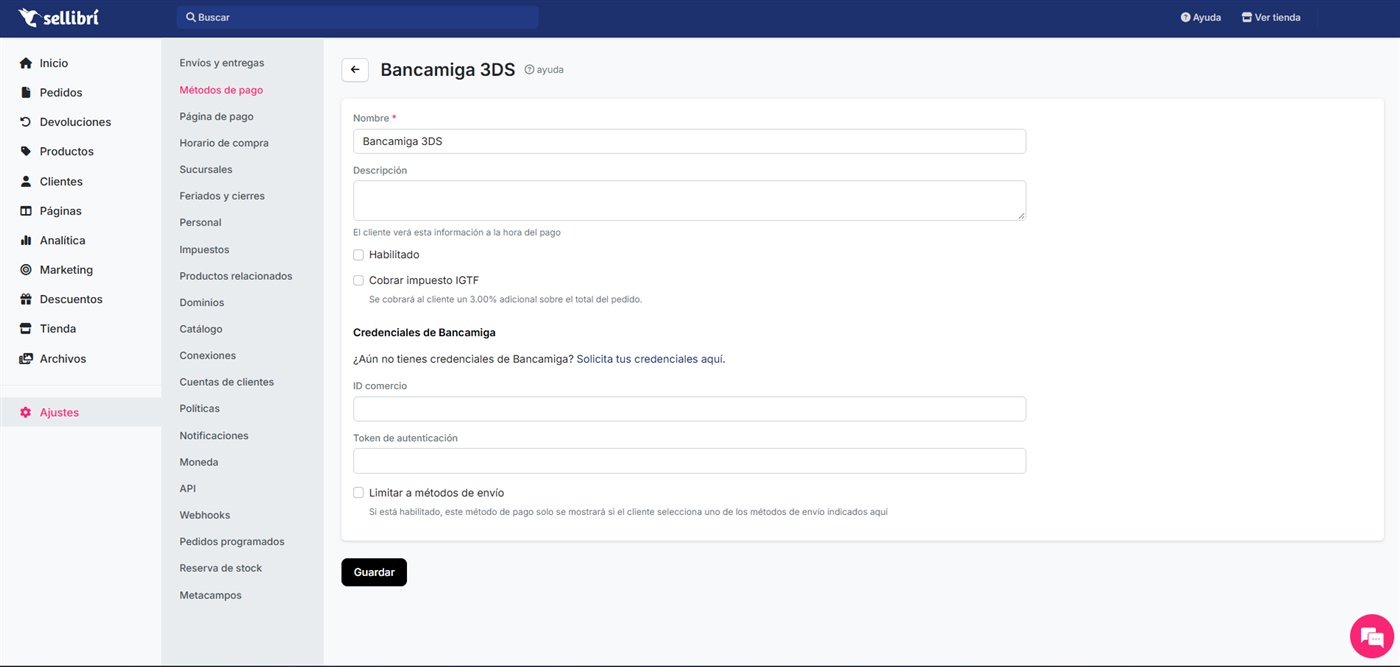The image size is (1400, 667).
Task: Click the Productos tag icon
Action: click(x=26, y=152)
